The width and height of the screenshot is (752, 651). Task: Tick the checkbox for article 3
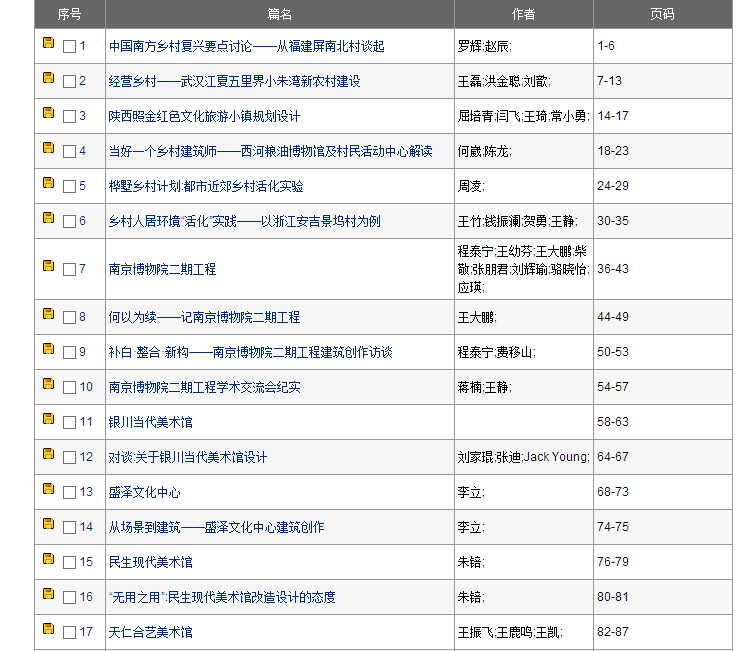tap(70, 117)
